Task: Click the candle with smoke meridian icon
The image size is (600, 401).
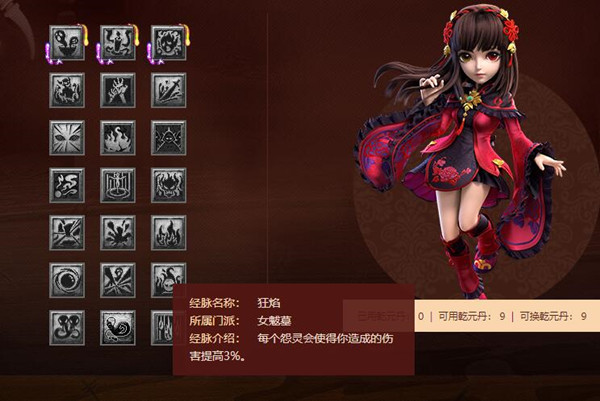Action: point(118,43)
